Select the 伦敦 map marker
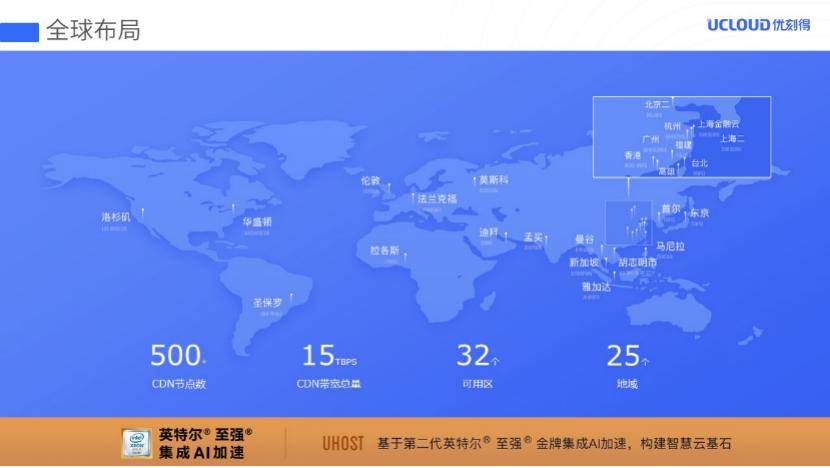 coord(371,181)
